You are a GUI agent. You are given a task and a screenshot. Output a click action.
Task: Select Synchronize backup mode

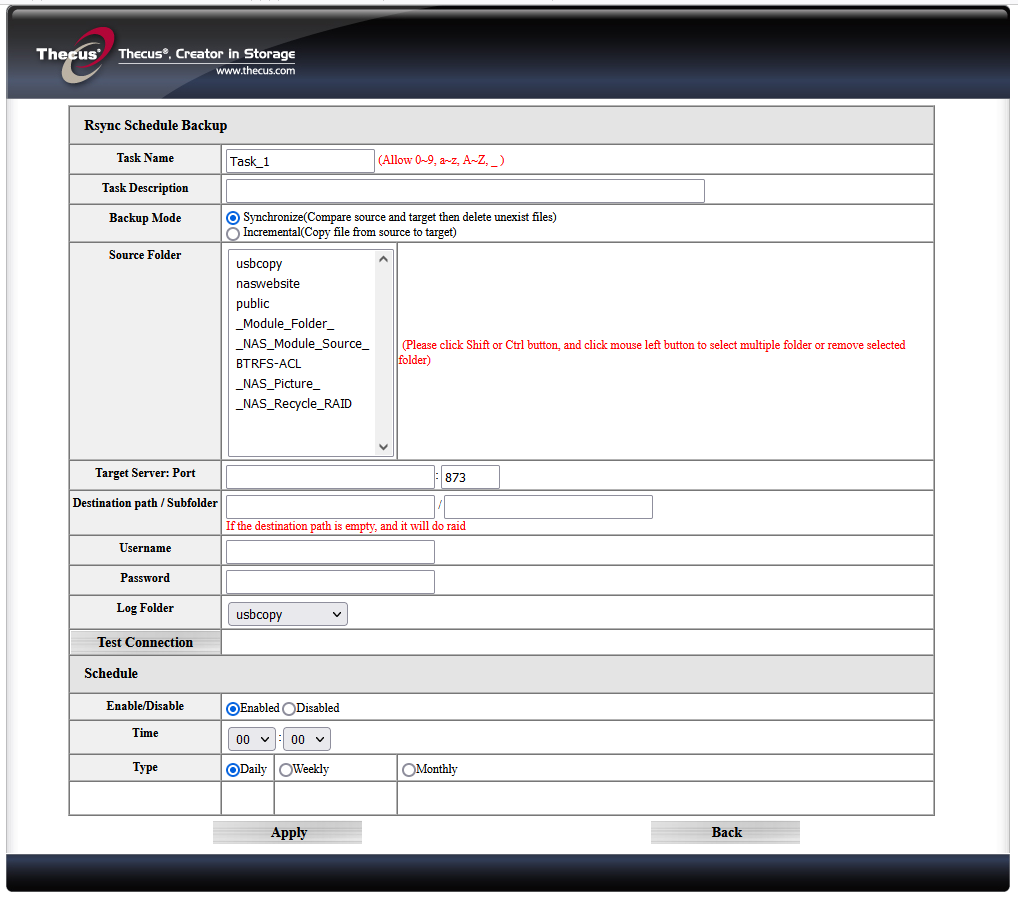tap(232, 218)
